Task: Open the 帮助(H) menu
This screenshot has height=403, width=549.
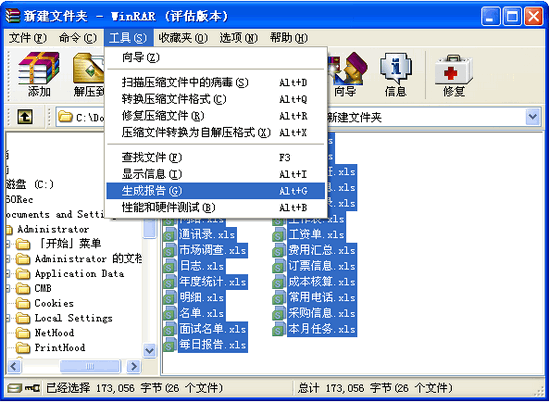Action: (289, 38)
